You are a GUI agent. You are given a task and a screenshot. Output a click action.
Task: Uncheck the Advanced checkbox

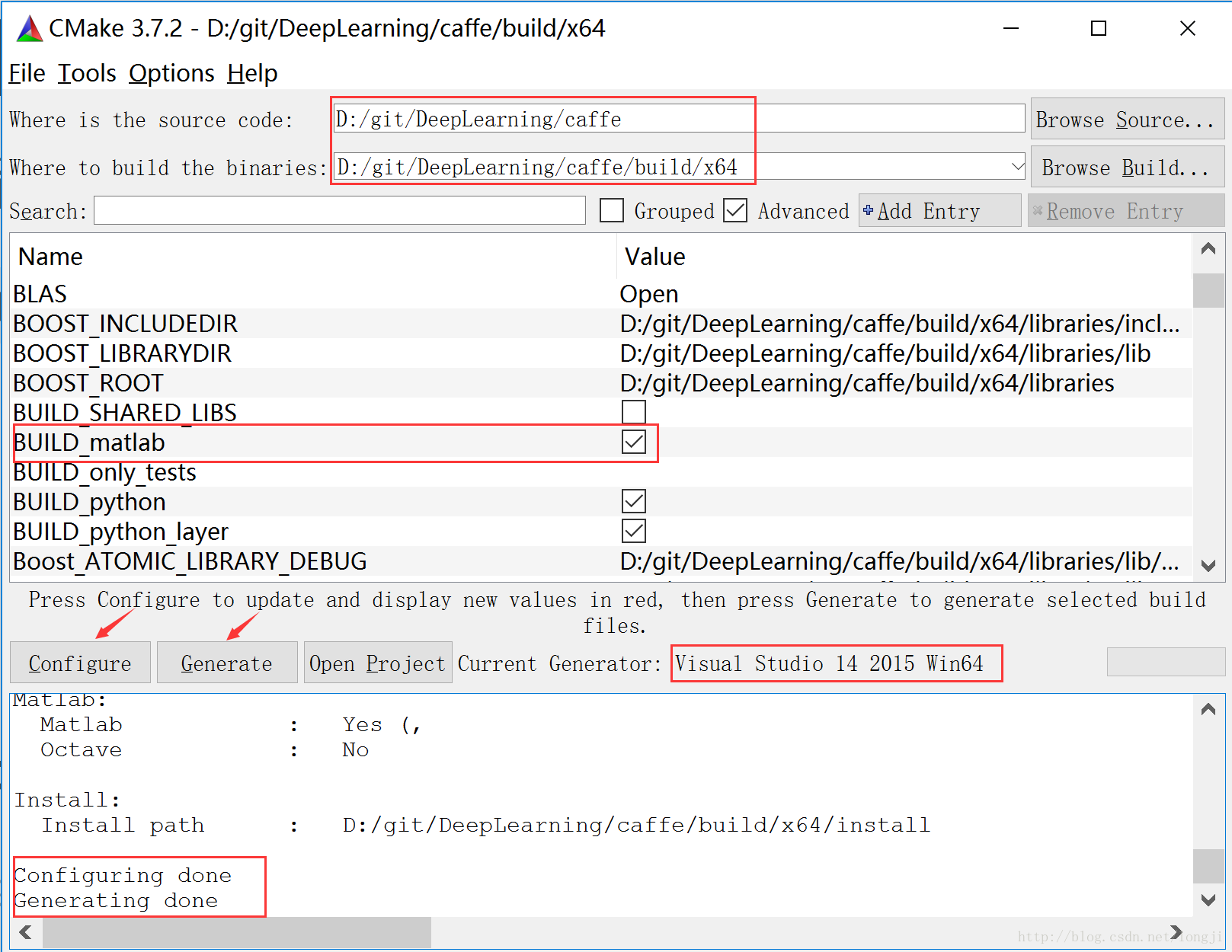coord(735,211)
